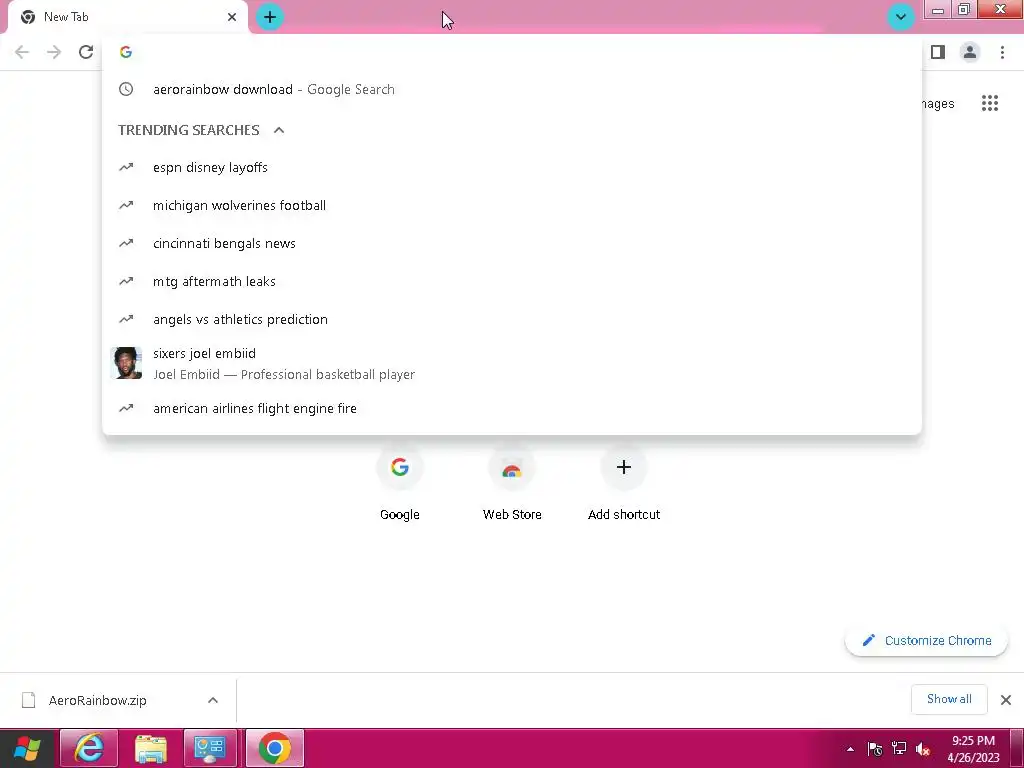Reload the current page

click(86, 52)
